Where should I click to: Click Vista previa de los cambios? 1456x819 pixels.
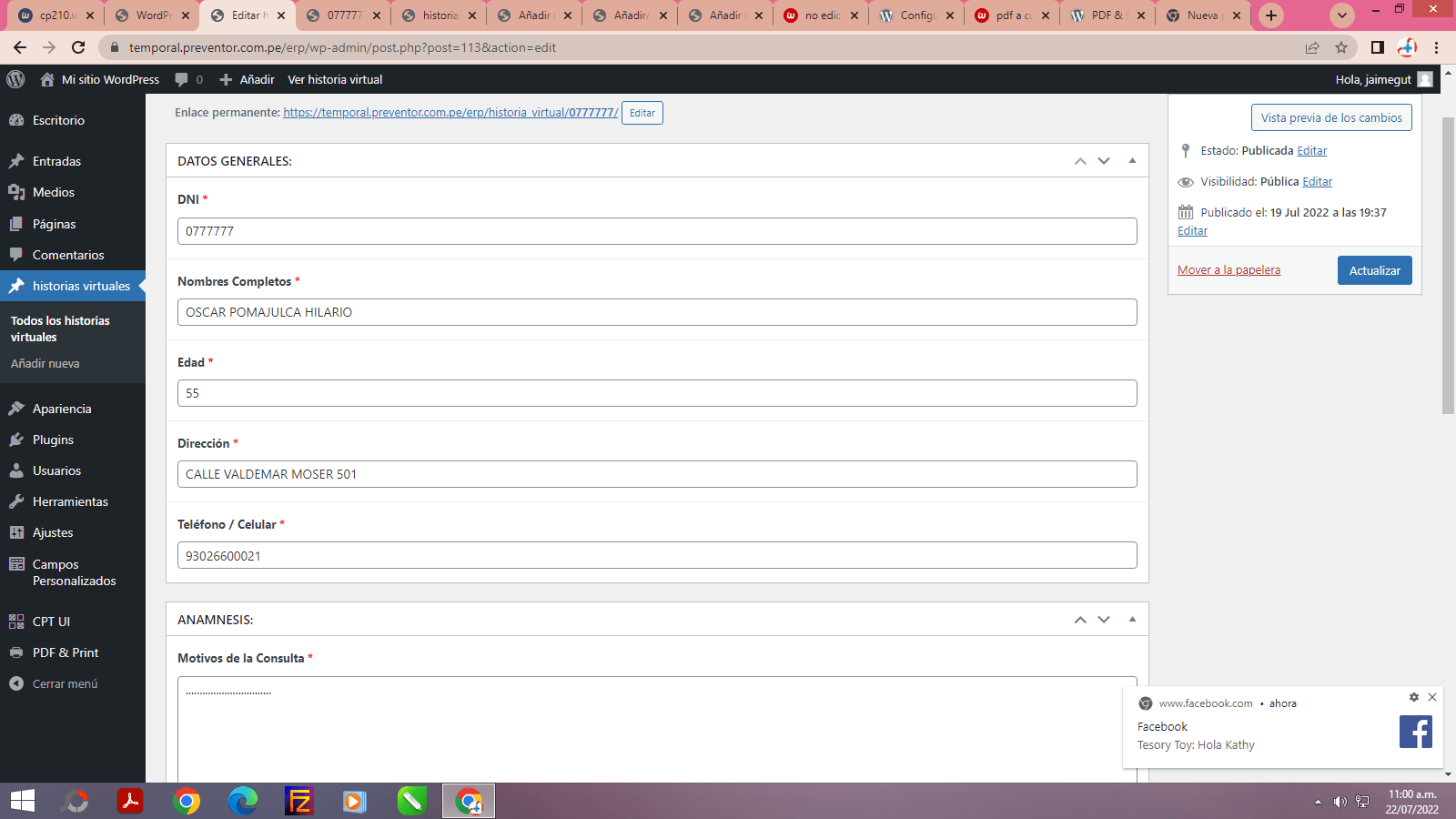pyautogui.click(x=1331, y=117)
